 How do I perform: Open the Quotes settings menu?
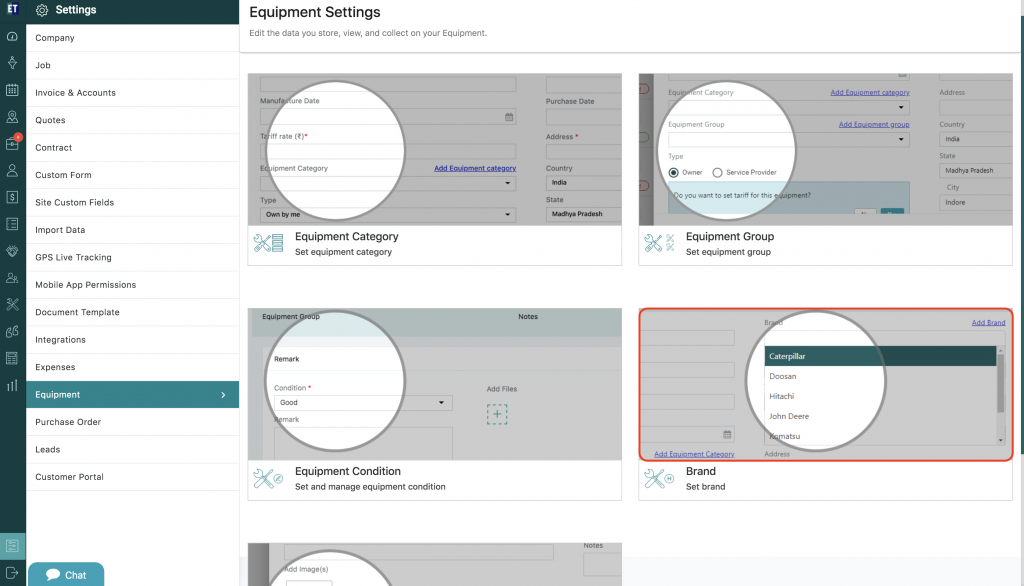coord(133,120)
